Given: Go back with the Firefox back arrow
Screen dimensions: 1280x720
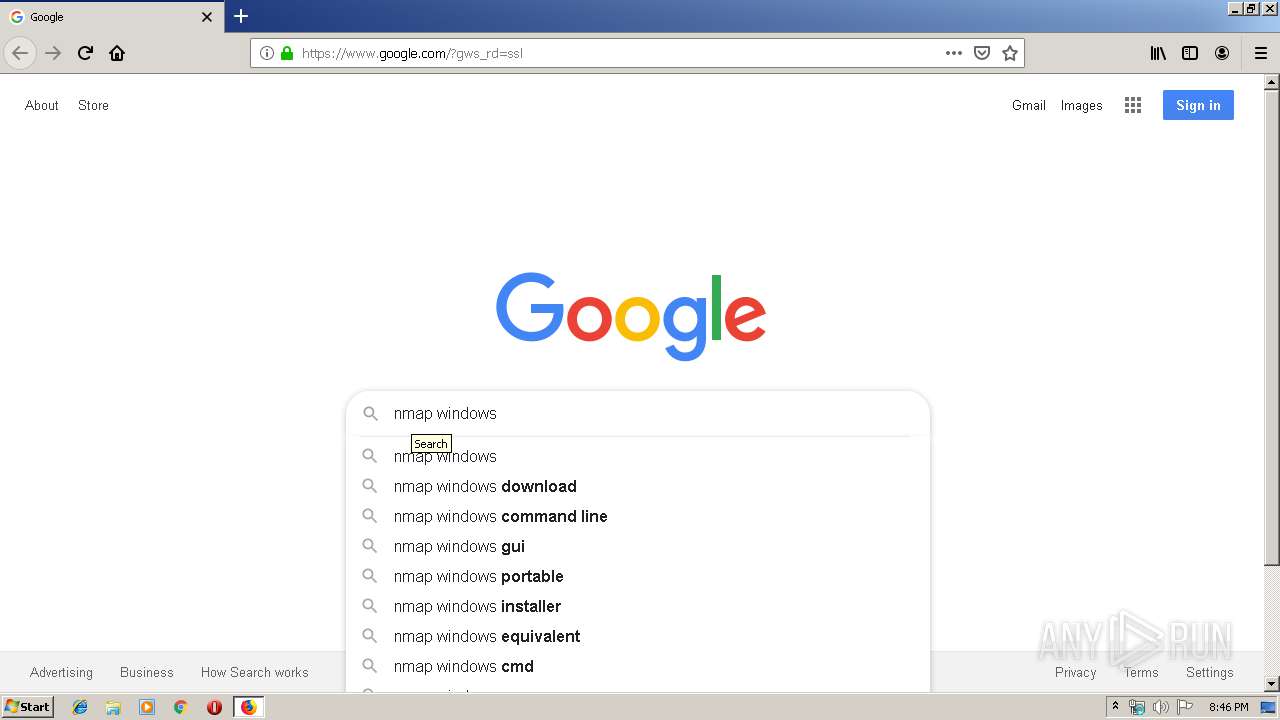Looking at the screenshot, I should point(20,53).
